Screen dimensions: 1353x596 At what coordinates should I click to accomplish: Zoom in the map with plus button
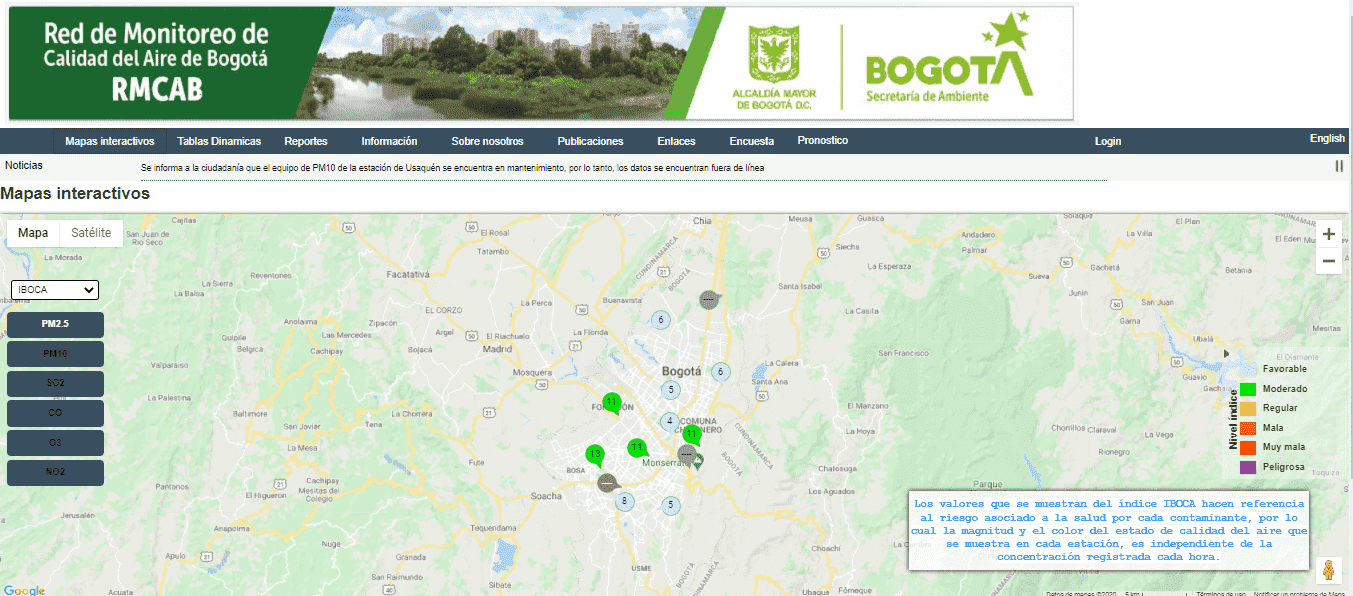[1328, 235]
